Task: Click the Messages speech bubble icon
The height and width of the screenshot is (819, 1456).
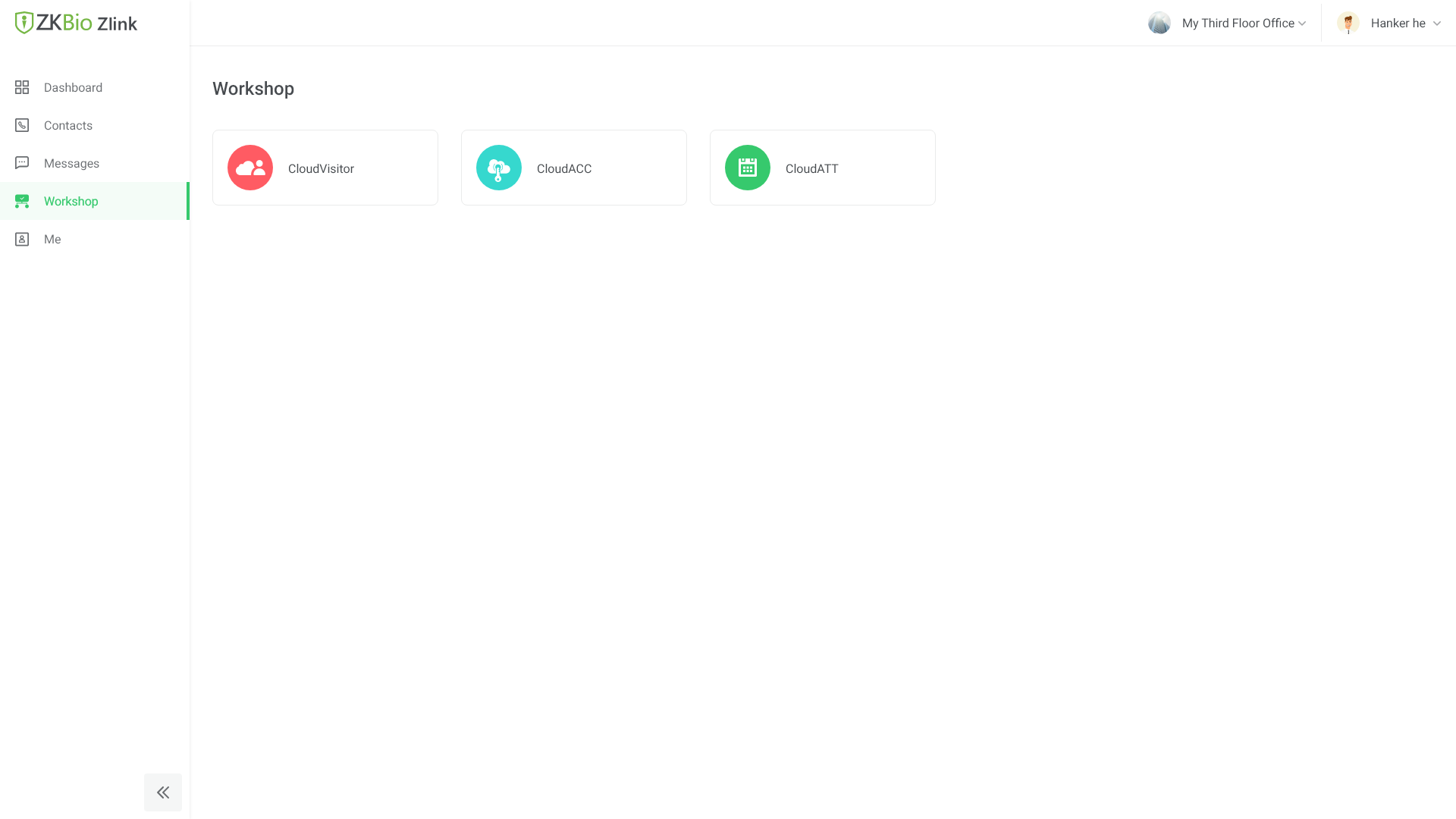Action: [x=22, y=163]
